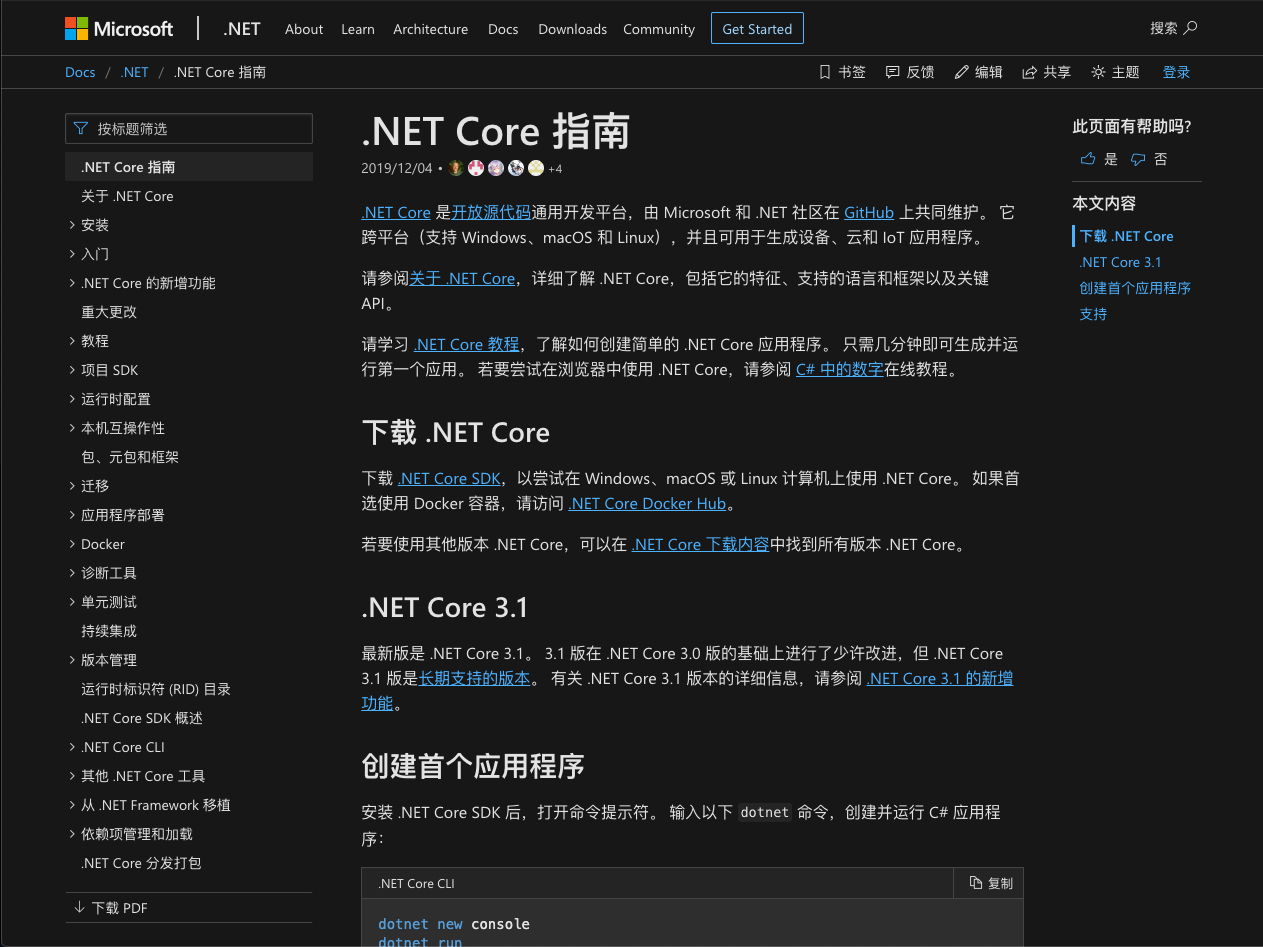
Task: Open the 按标题筛选 filter box
Action: click(188, 128)
